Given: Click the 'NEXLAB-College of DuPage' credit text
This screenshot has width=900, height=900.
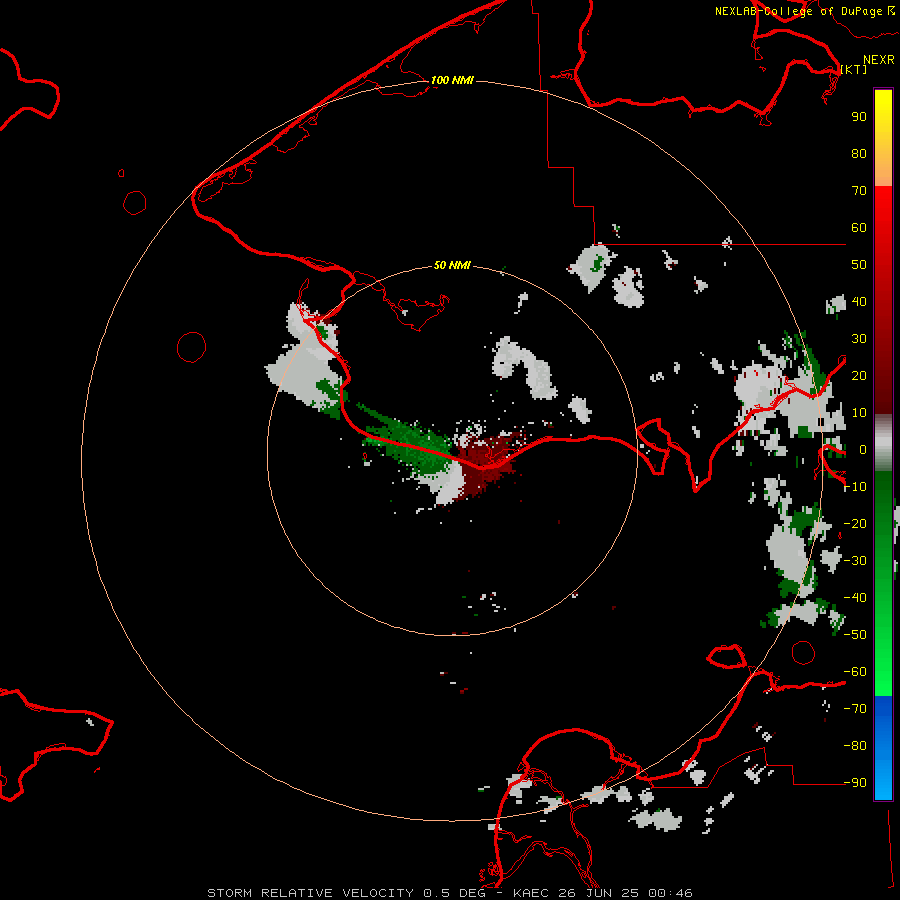Looking at the screenshot, I should [x=798, y=11].
